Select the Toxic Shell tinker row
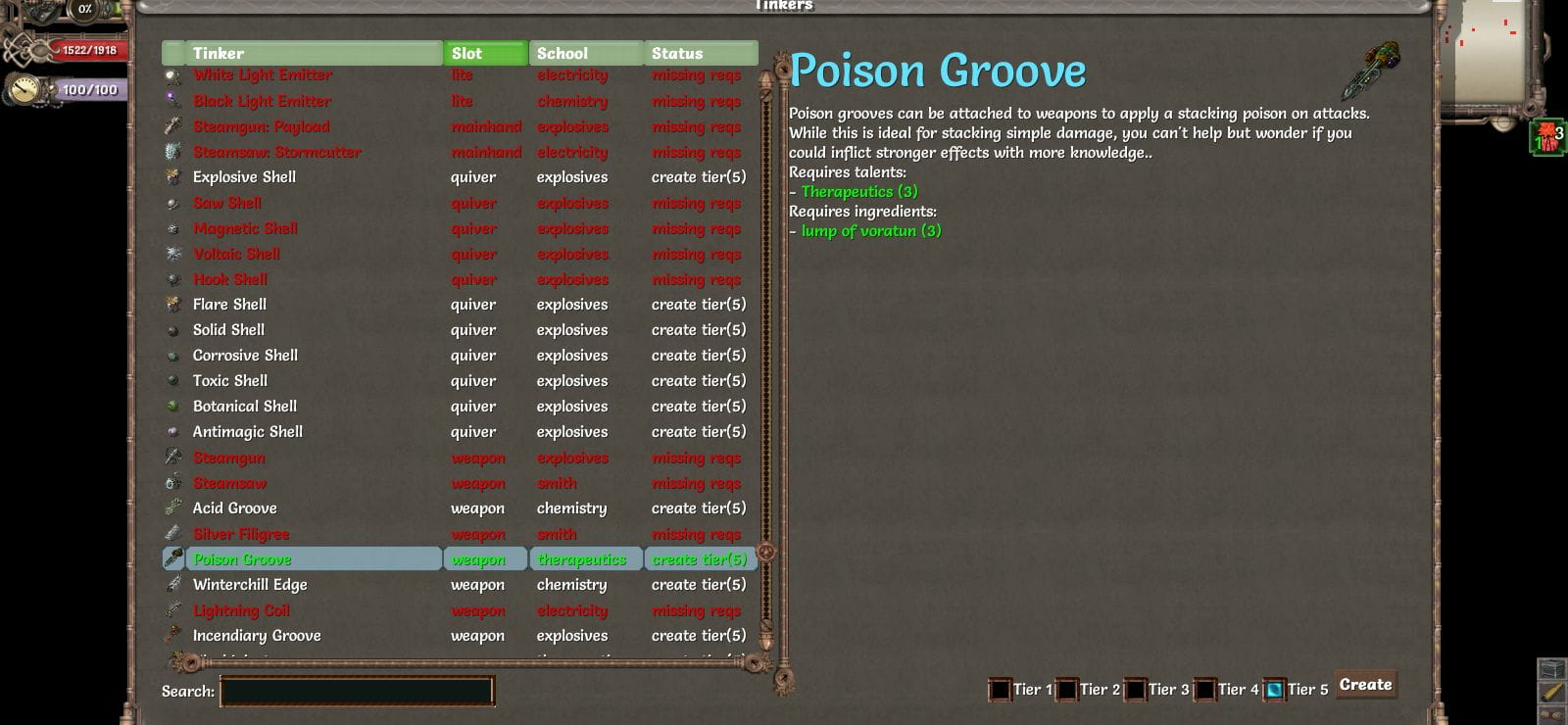This screenshot has width=1568, height=725. click(460, 381)
